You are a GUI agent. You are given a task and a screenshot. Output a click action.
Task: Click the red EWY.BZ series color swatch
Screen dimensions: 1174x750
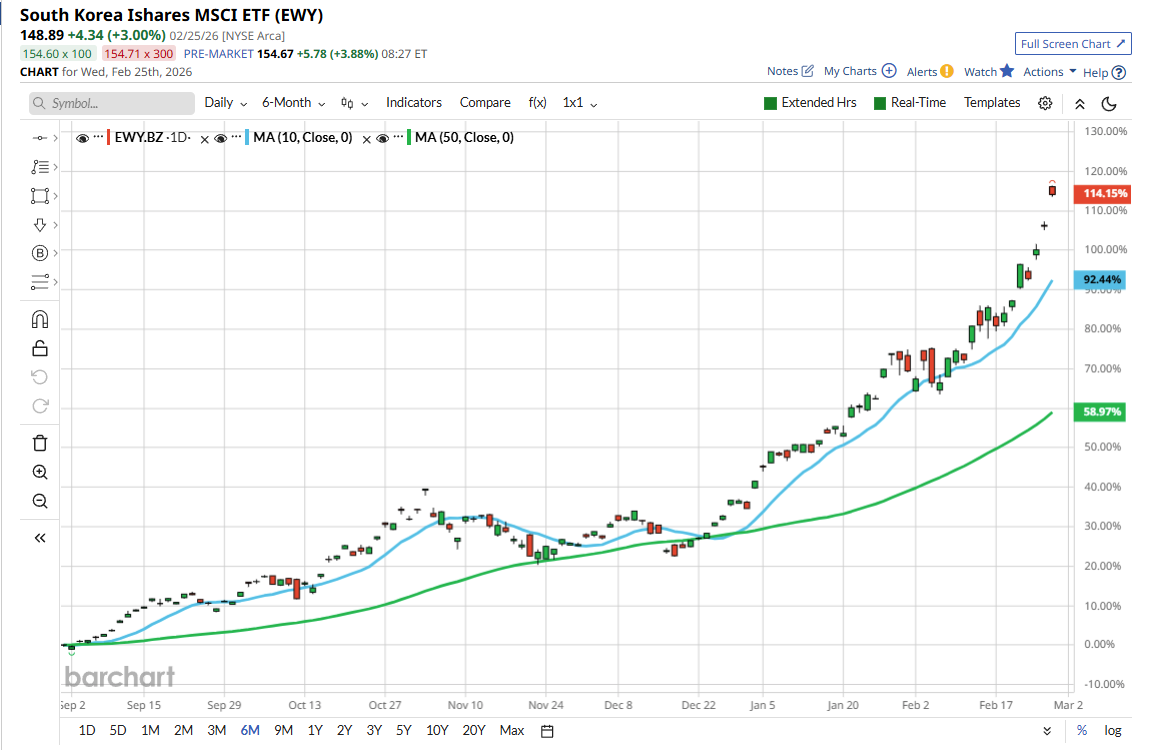pyautogui.click(x=108, y=138)
